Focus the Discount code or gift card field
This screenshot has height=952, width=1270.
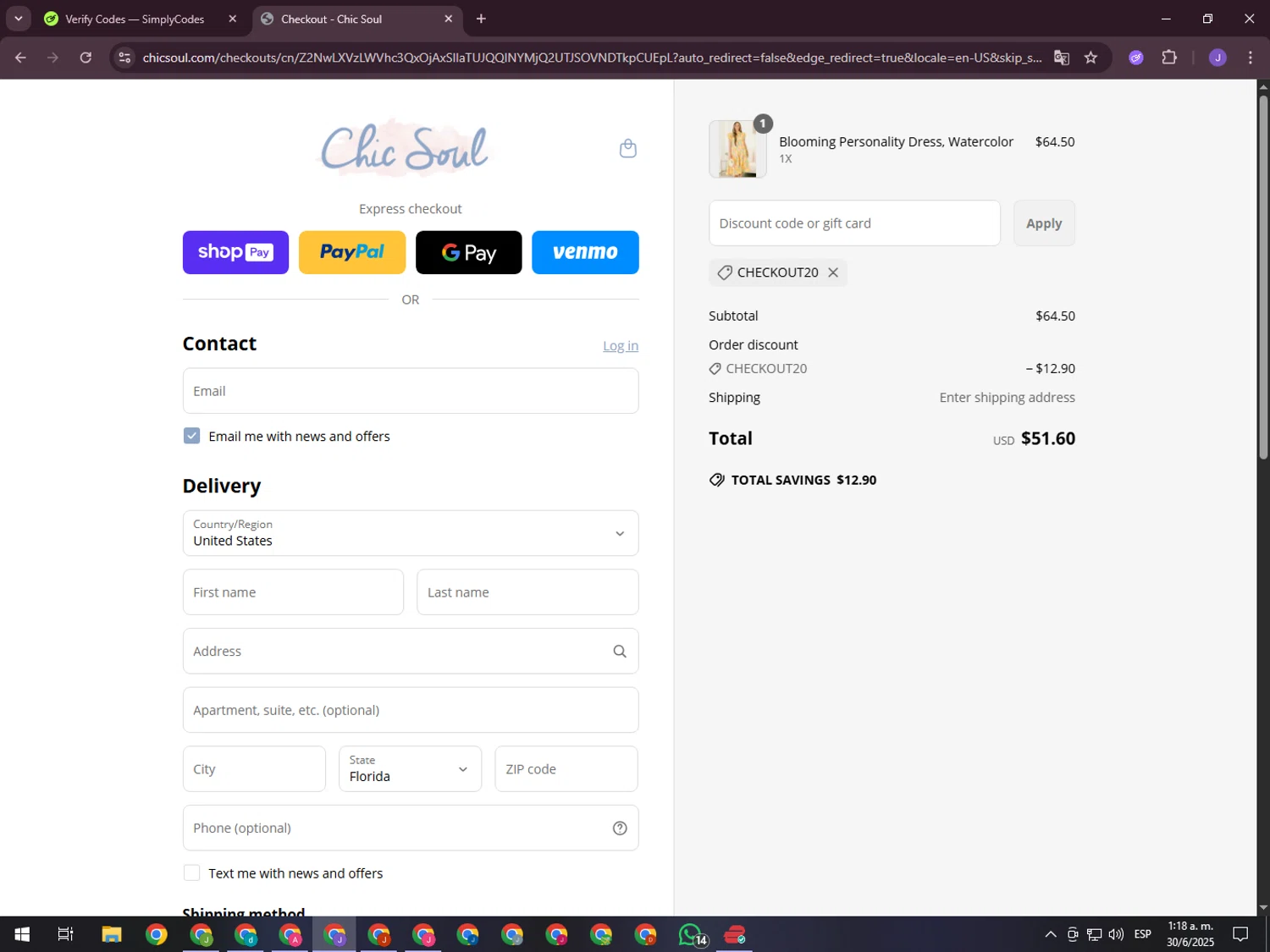tap(854, 223)
